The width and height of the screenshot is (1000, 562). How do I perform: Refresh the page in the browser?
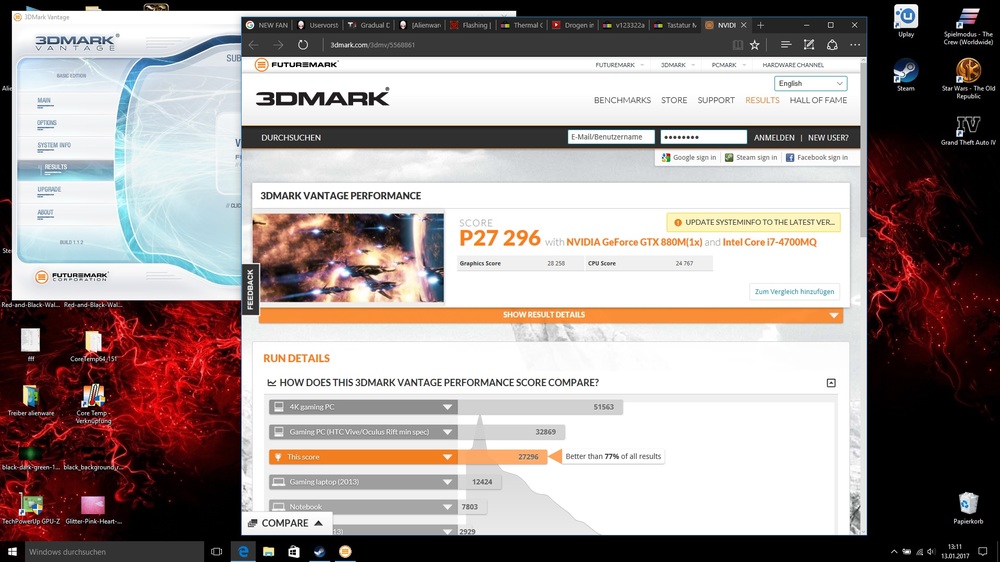coord(303,45)
